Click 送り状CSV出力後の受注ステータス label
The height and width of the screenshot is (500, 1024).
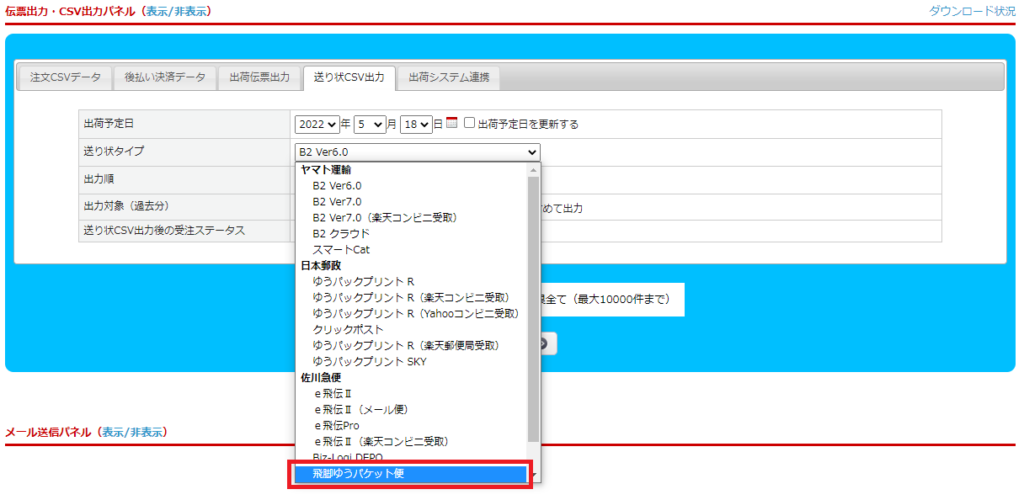pos(165,230)
